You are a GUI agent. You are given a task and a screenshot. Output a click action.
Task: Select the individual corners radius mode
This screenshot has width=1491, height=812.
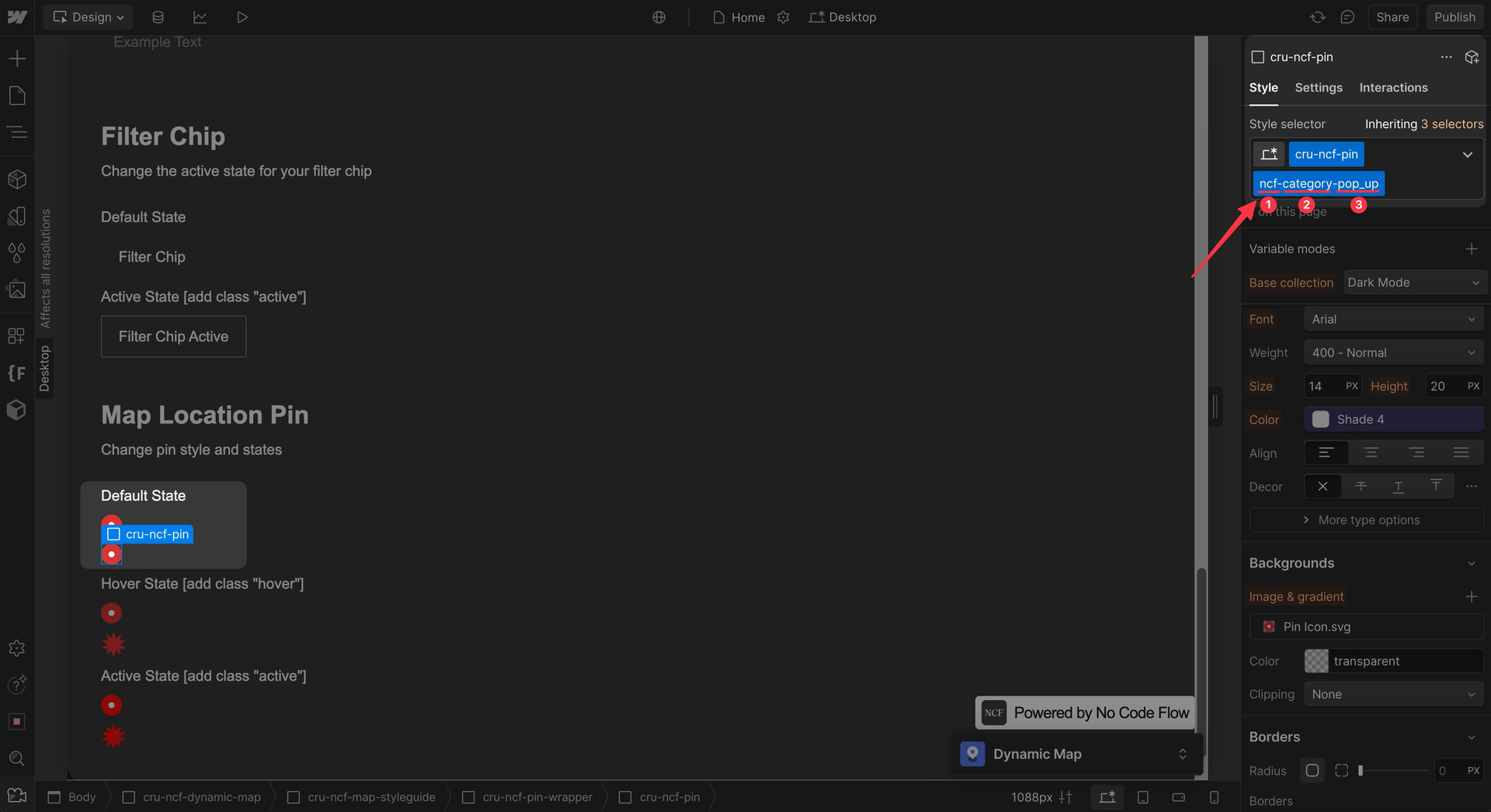(1341, 770)
